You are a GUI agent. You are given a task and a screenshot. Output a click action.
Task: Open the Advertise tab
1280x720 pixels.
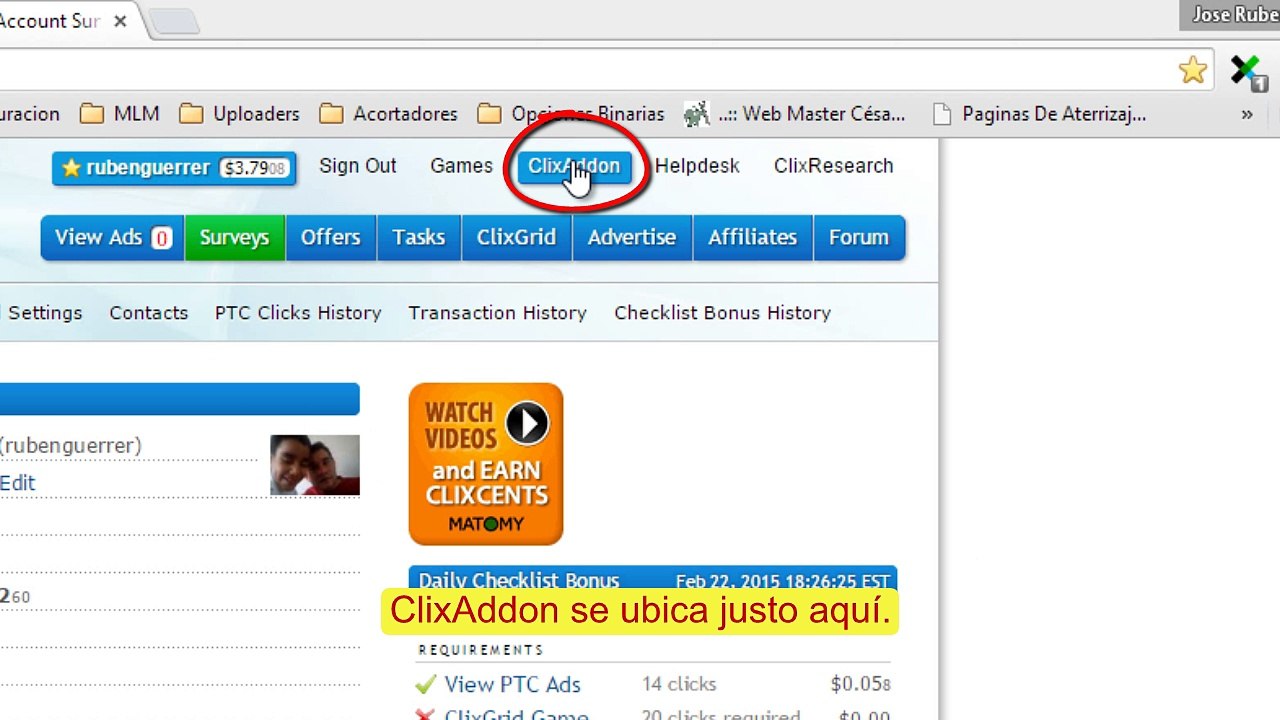click(632, 238)
